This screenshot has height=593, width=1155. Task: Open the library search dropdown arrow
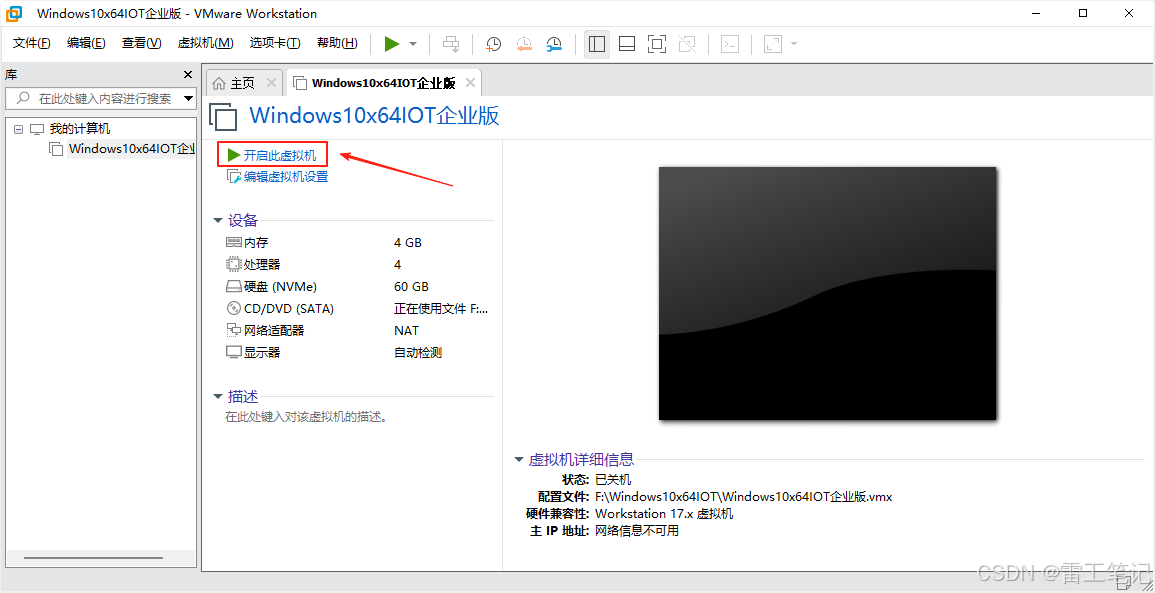(189, 98)
